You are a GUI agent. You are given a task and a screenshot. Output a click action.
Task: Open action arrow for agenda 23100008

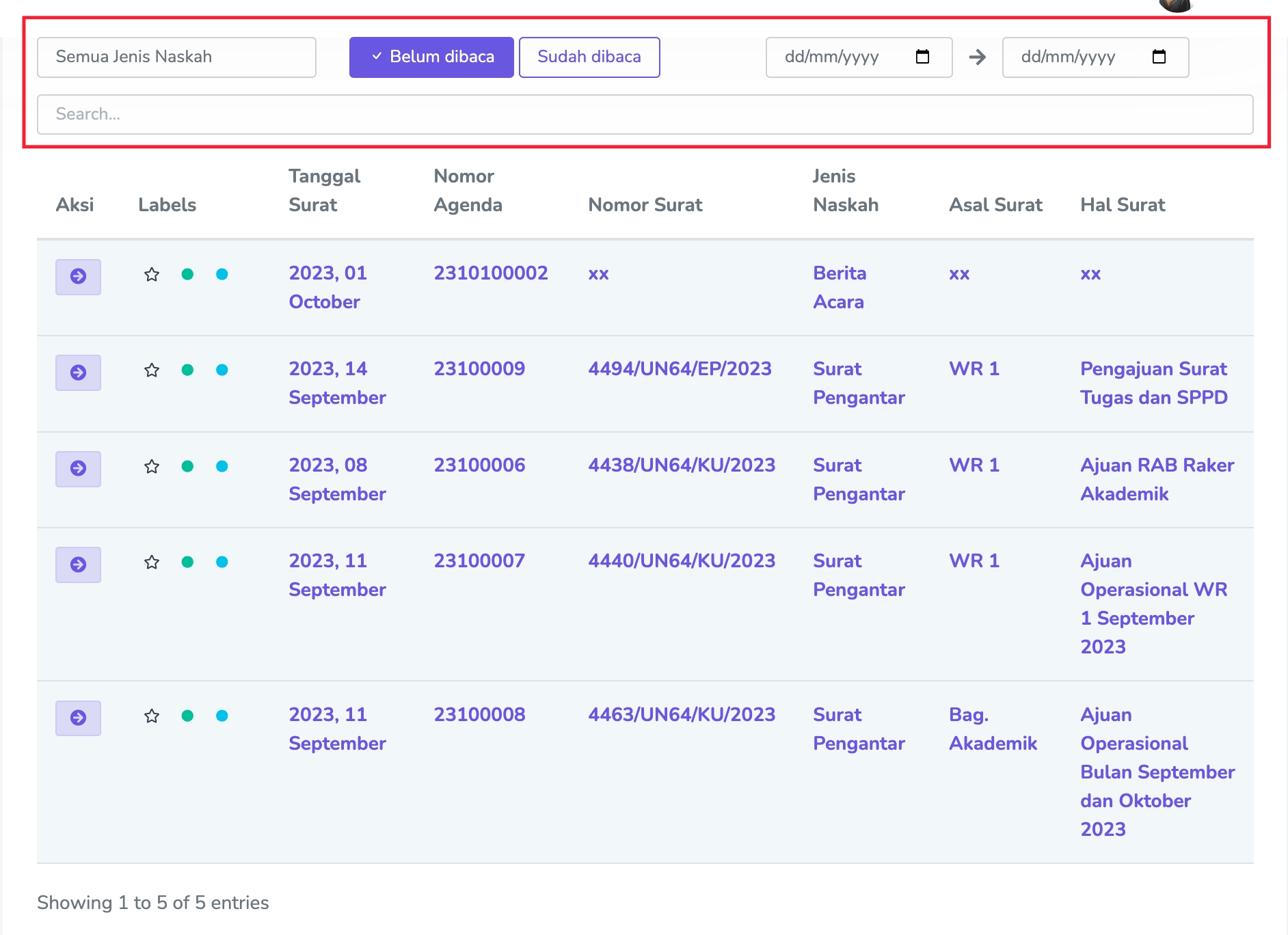point(78,718)
